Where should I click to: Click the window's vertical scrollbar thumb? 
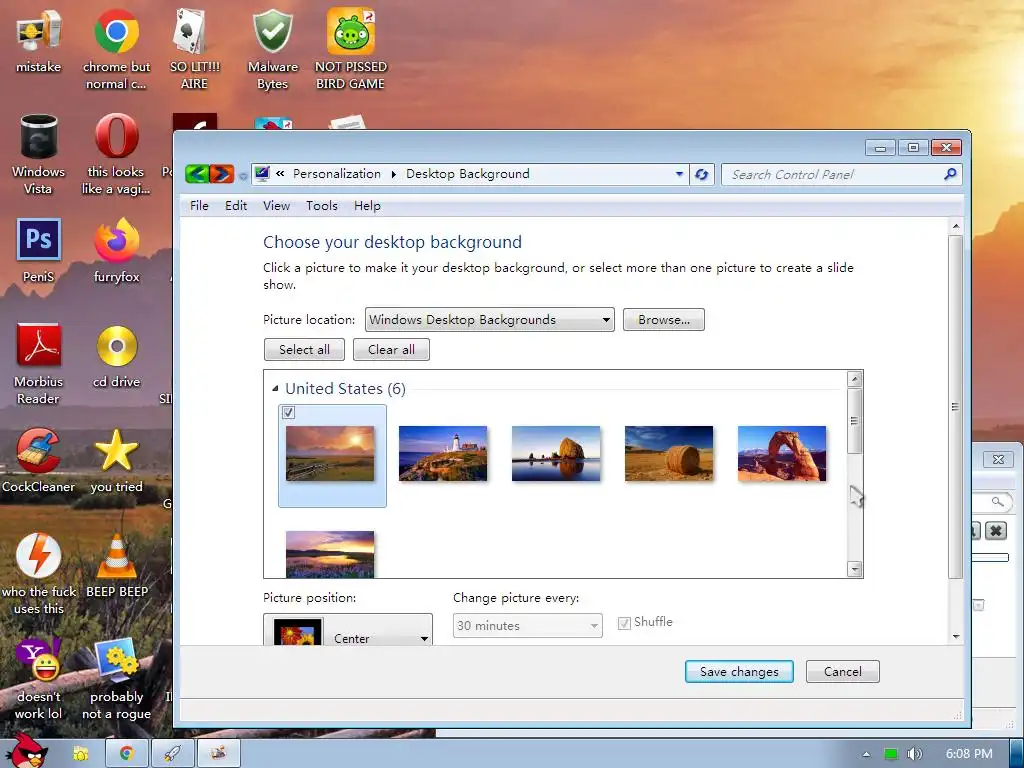(955, 407)
